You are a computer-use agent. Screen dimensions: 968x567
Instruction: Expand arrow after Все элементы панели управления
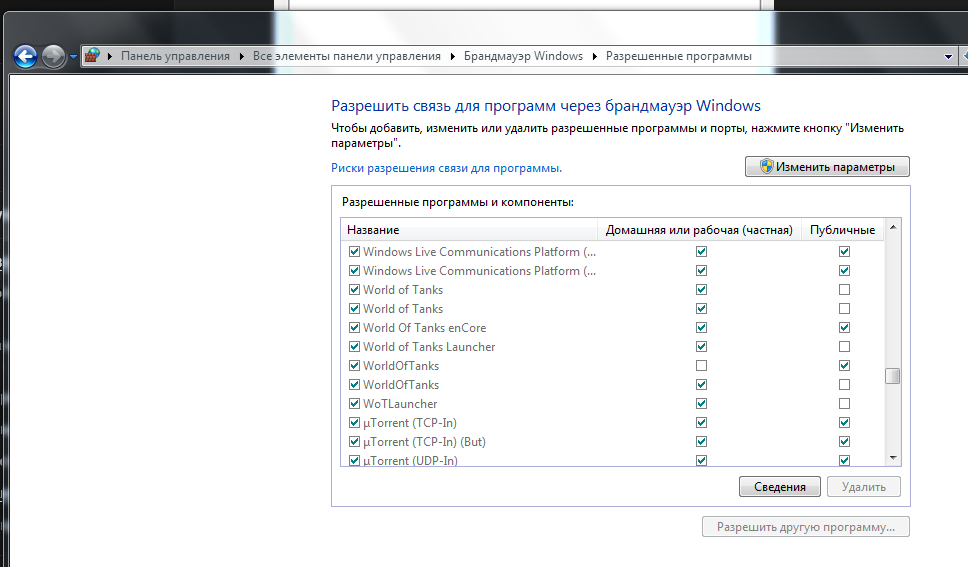[453, 56]
